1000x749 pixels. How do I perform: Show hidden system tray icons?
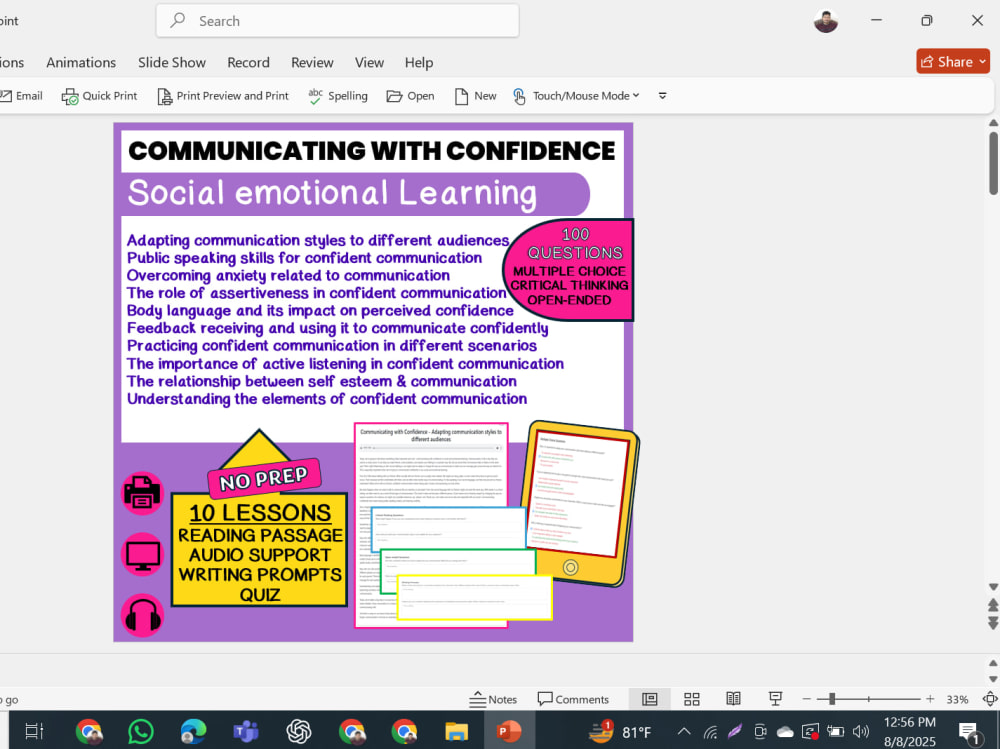684,731
